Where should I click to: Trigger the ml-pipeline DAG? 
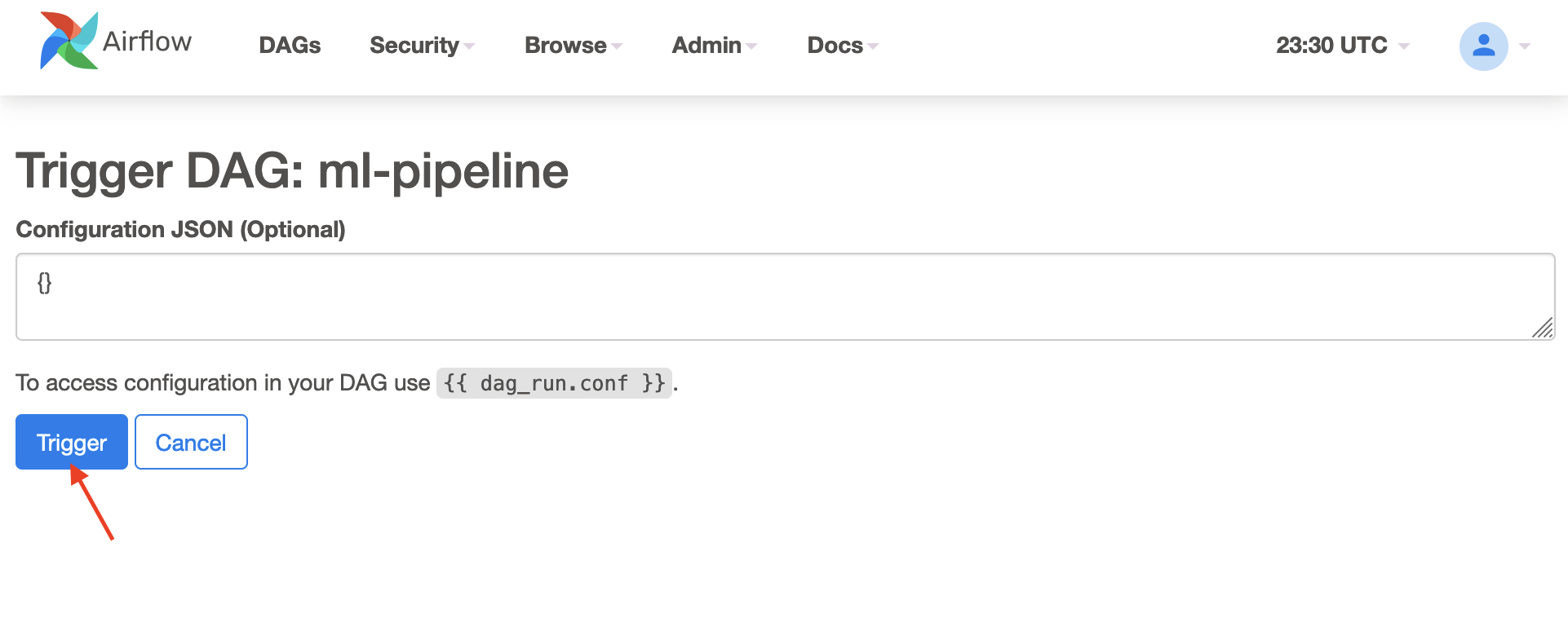pyautogui.click(x=72, y=442)
